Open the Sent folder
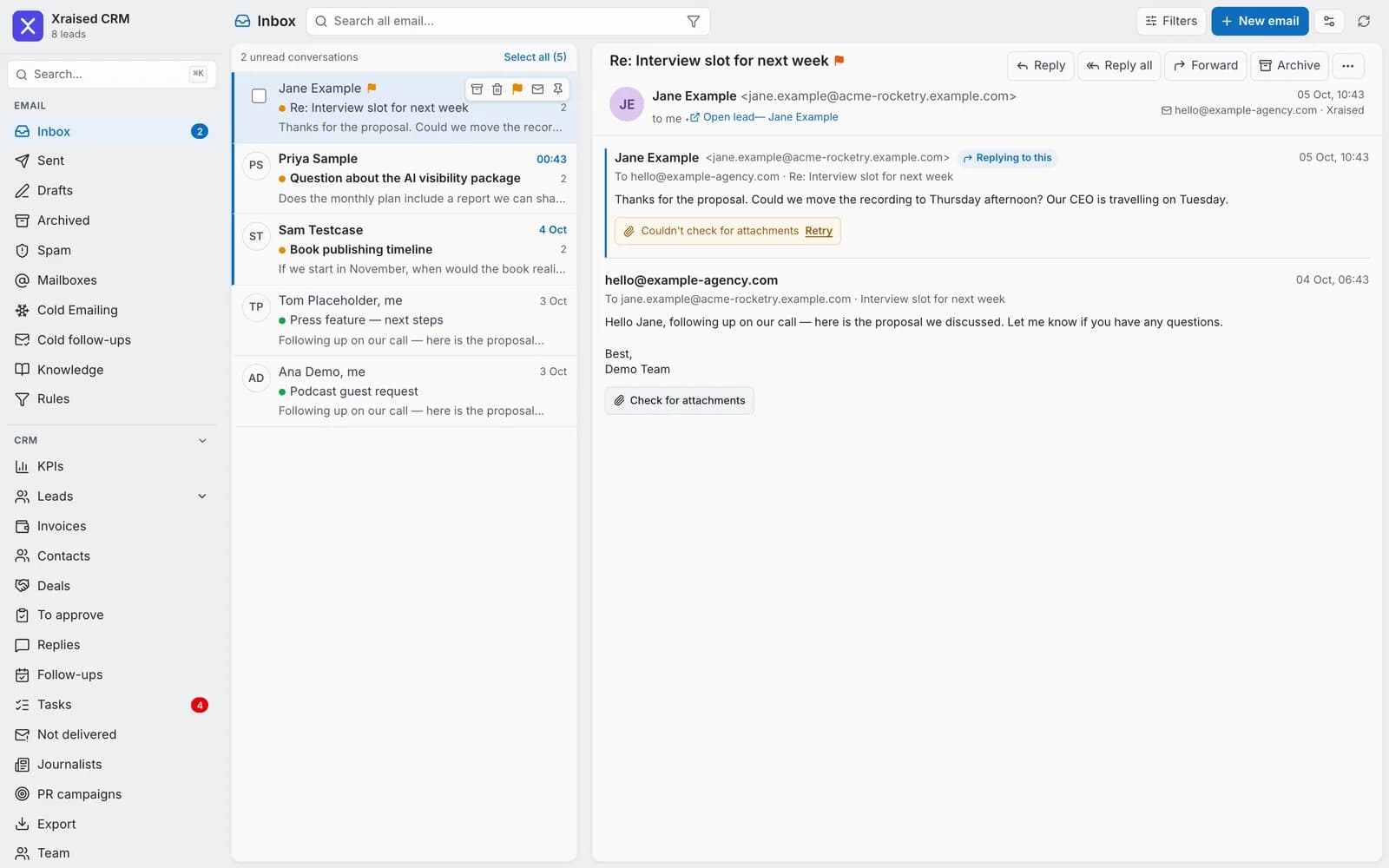The width and height of the screenshot is (1389, 868). (x=111, y=161)
